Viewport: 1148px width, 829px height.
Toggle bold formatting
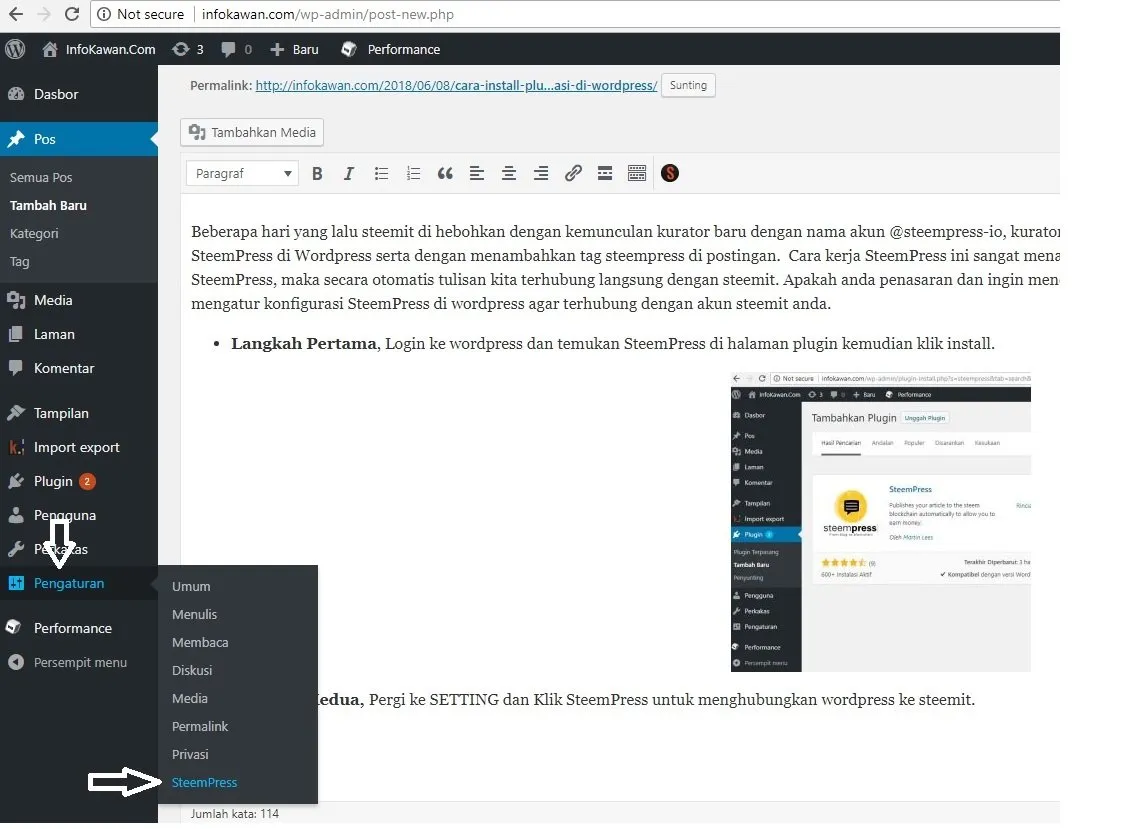click(x=317, y=174)
